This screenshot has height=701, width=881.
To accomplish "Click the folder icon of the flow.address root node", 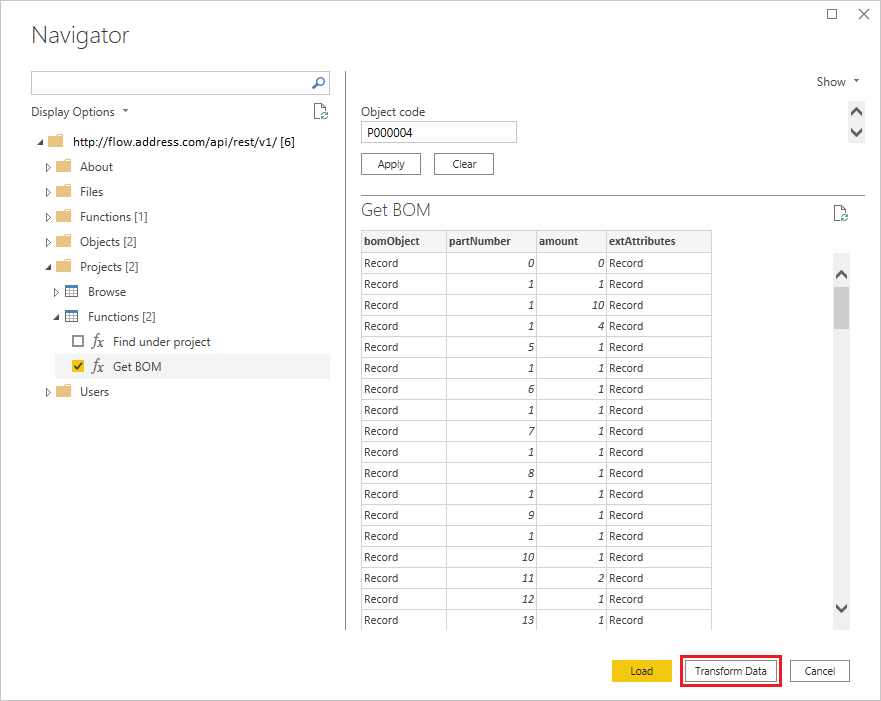I will pos(55,141).
